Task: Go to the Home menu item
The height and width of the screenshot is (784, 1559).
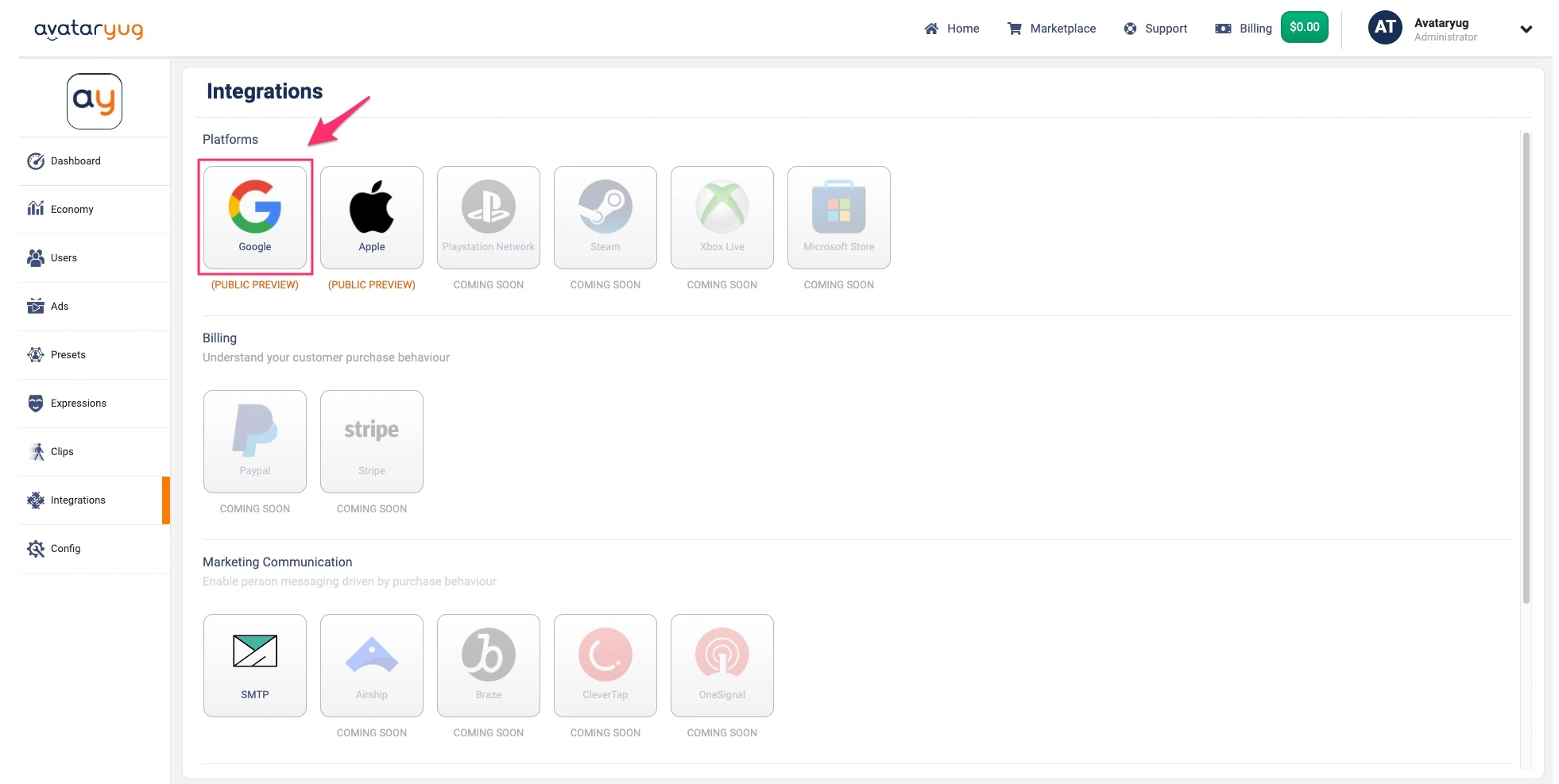Action: [x=952, y=29]
